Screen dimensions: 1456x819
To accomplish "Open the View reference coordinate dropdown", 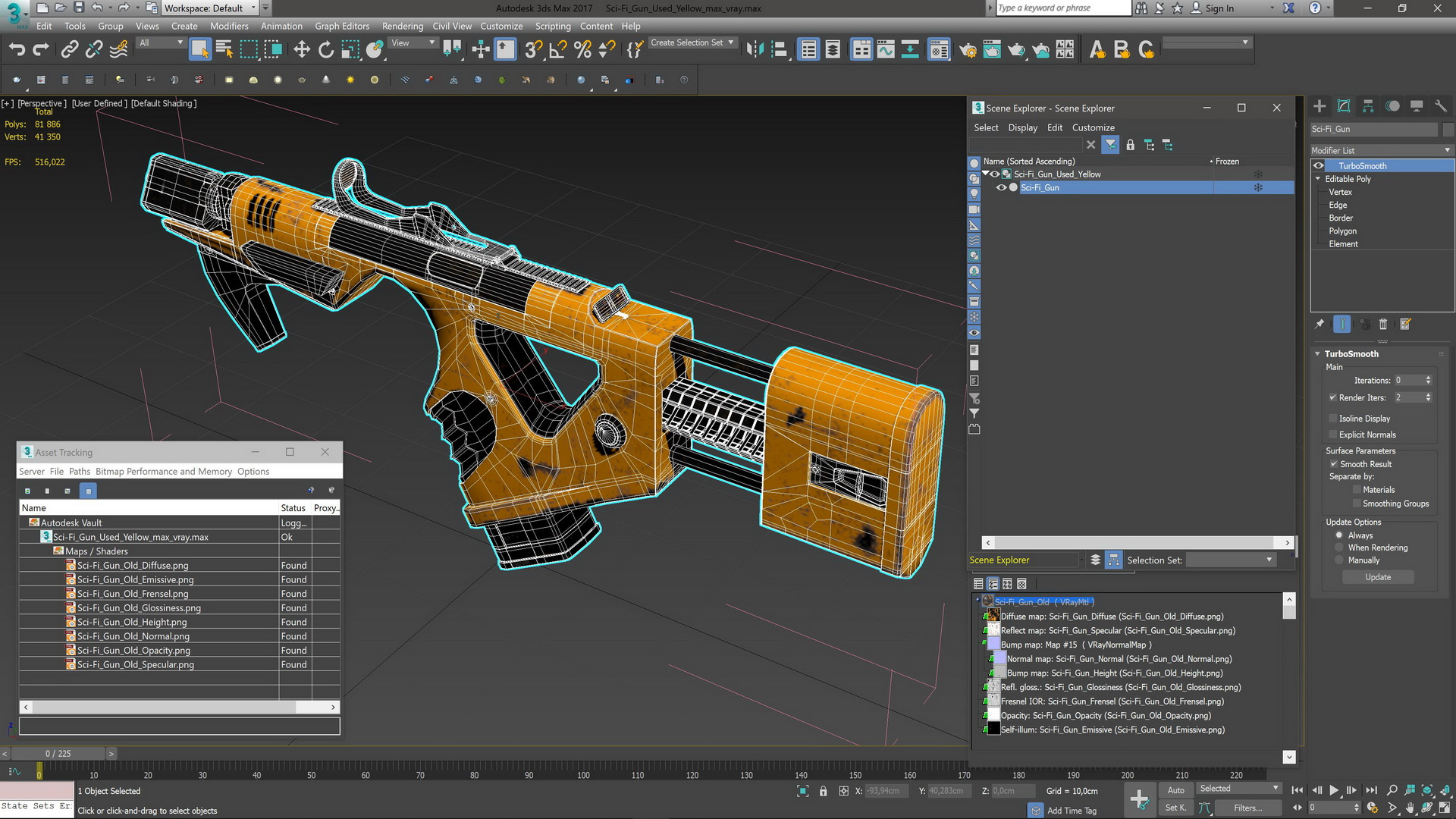I will [x=412, y=43].
